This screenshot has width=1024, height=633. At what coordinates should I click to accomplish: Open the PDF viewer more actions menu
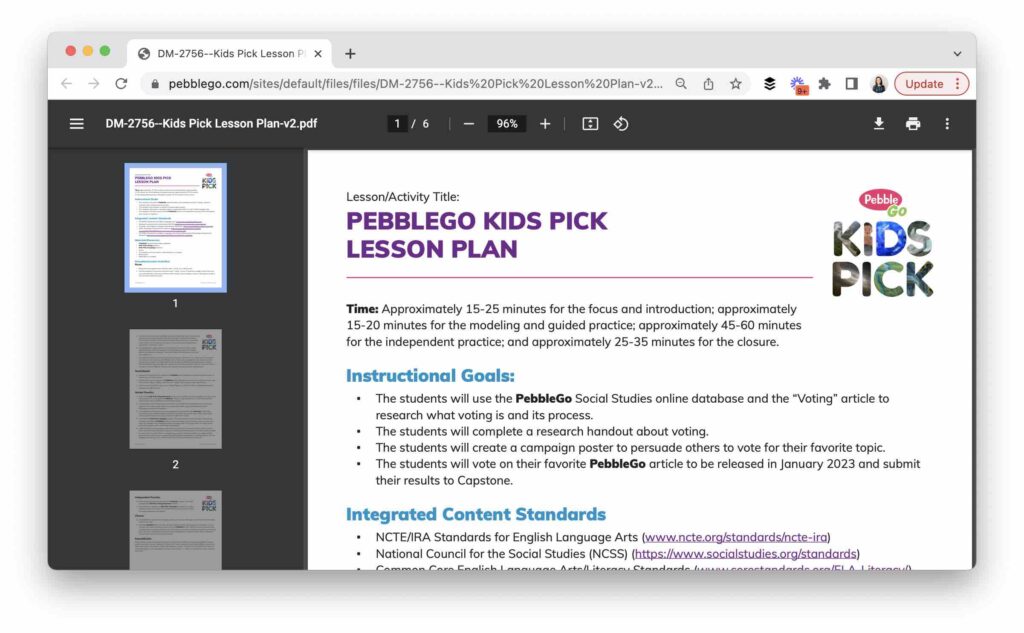[947, 124]
